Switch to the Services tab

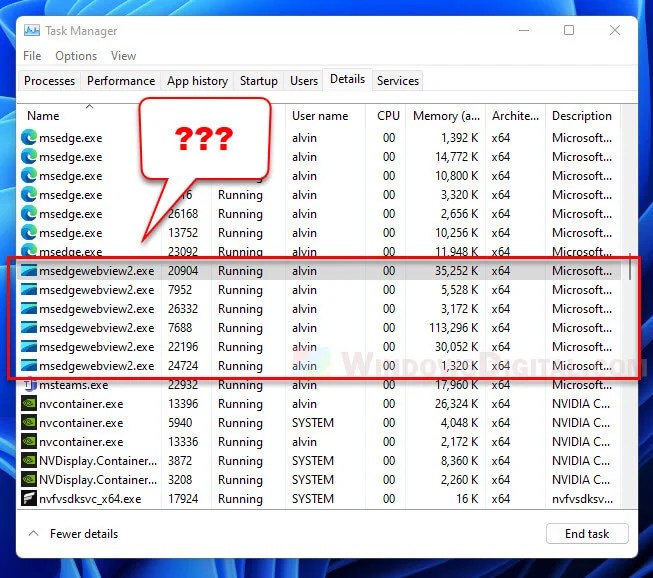398,81
